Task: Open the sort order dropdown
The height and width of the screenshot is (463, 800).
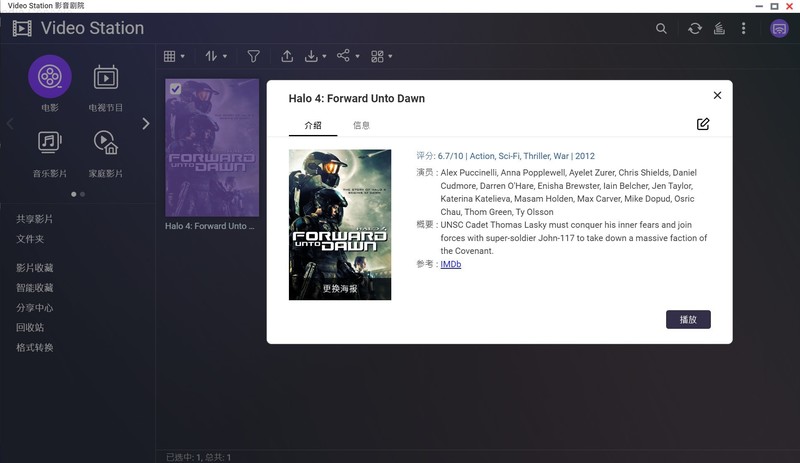Action: [x=216, y=57]
